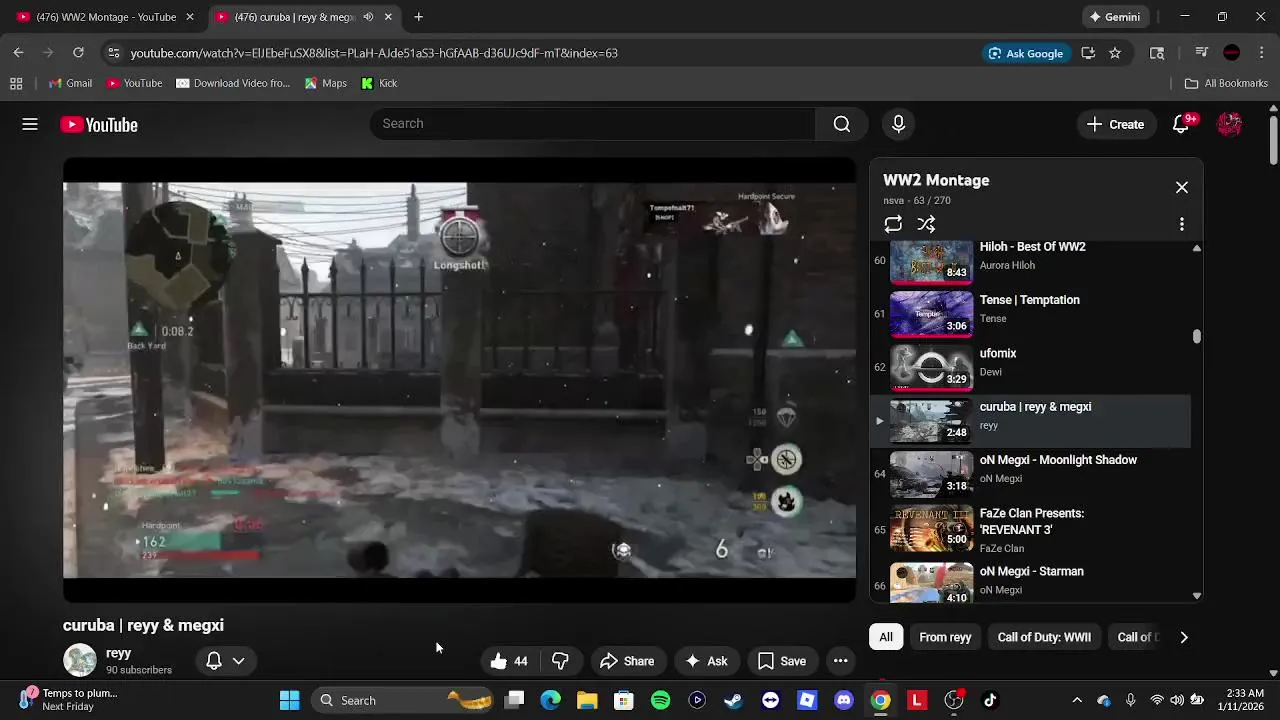Viewport: 1280px width, 720px height.
Task: Open the page install icon in address bar
Action: 1088,53
